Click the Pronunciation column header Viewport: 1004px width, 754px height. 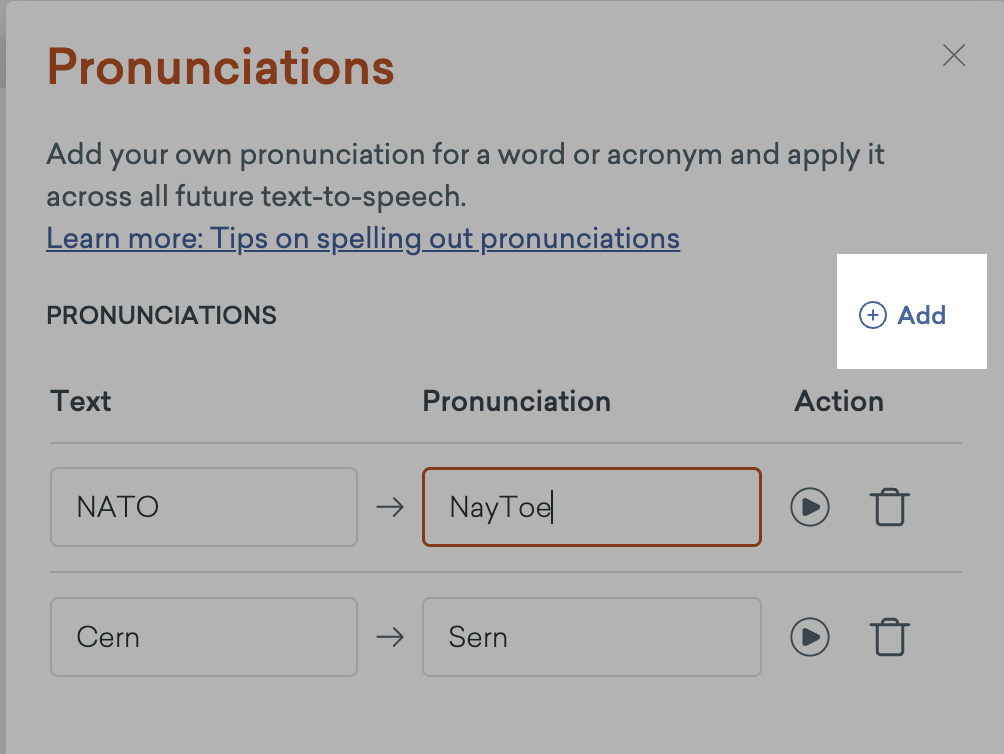(516, 401)
